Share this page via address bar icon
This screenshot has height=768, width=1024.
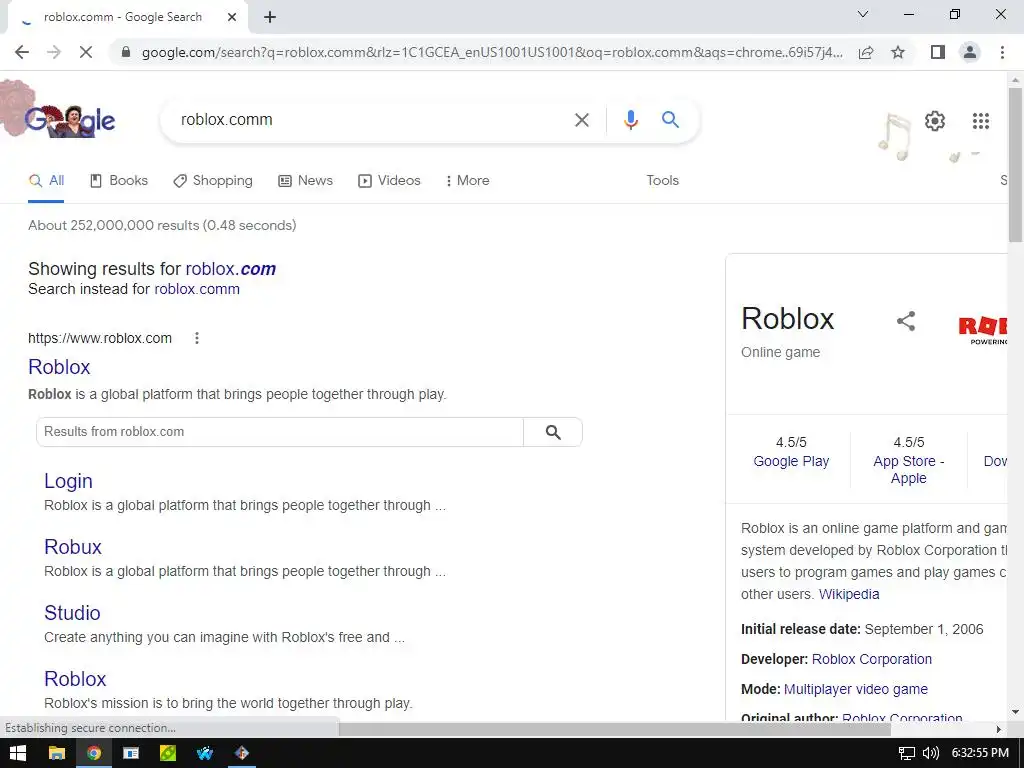[x=866, y=52]
